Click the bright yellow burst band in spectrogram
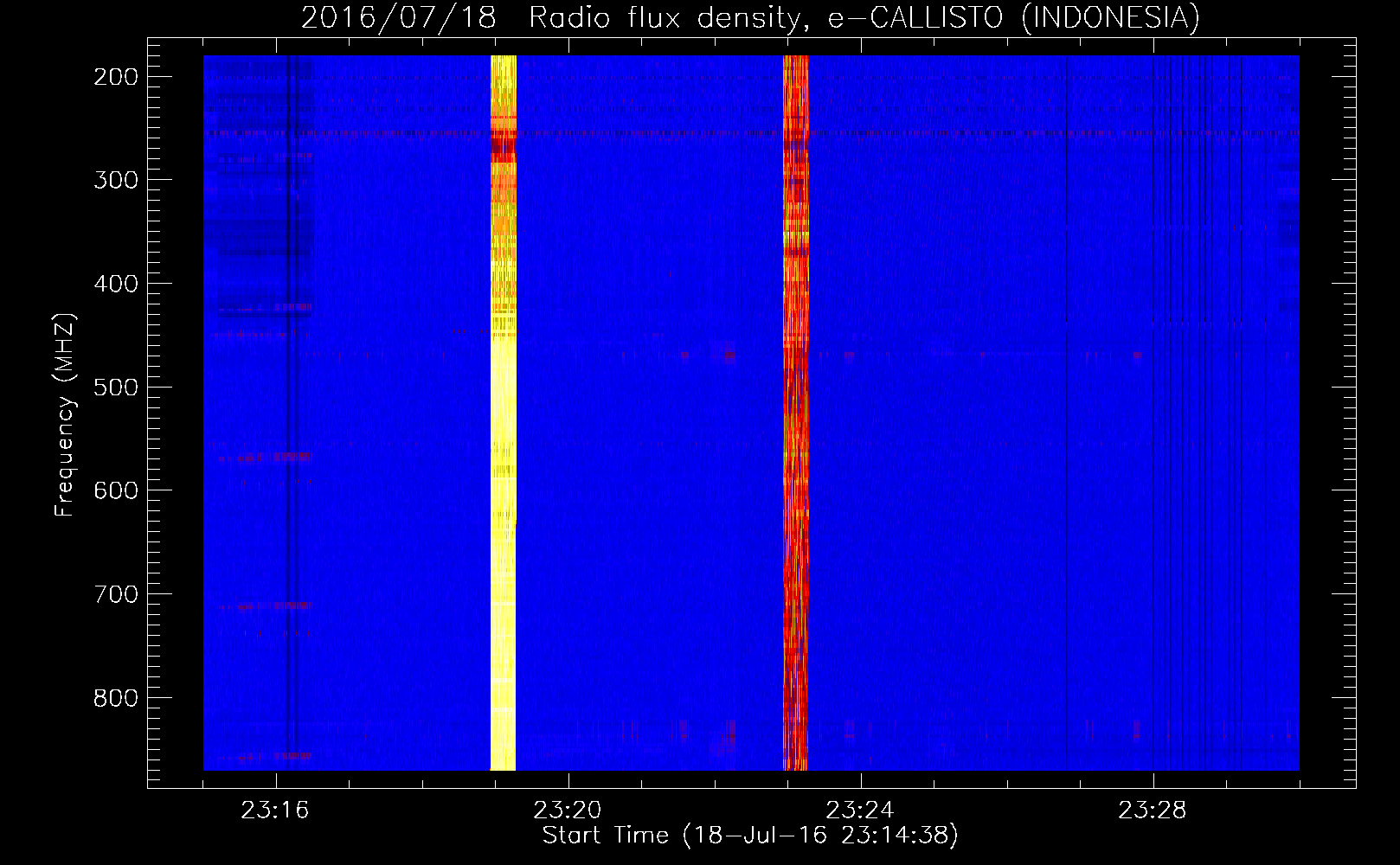Viewport: 1400px width, 865px height. click(x=503, y=413)
